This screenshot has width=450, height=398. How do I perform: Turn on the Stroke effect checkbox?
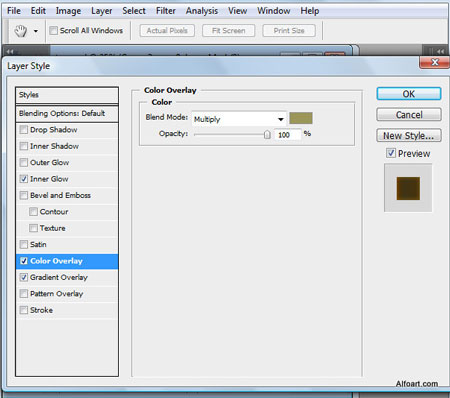(x=24, y=310)
